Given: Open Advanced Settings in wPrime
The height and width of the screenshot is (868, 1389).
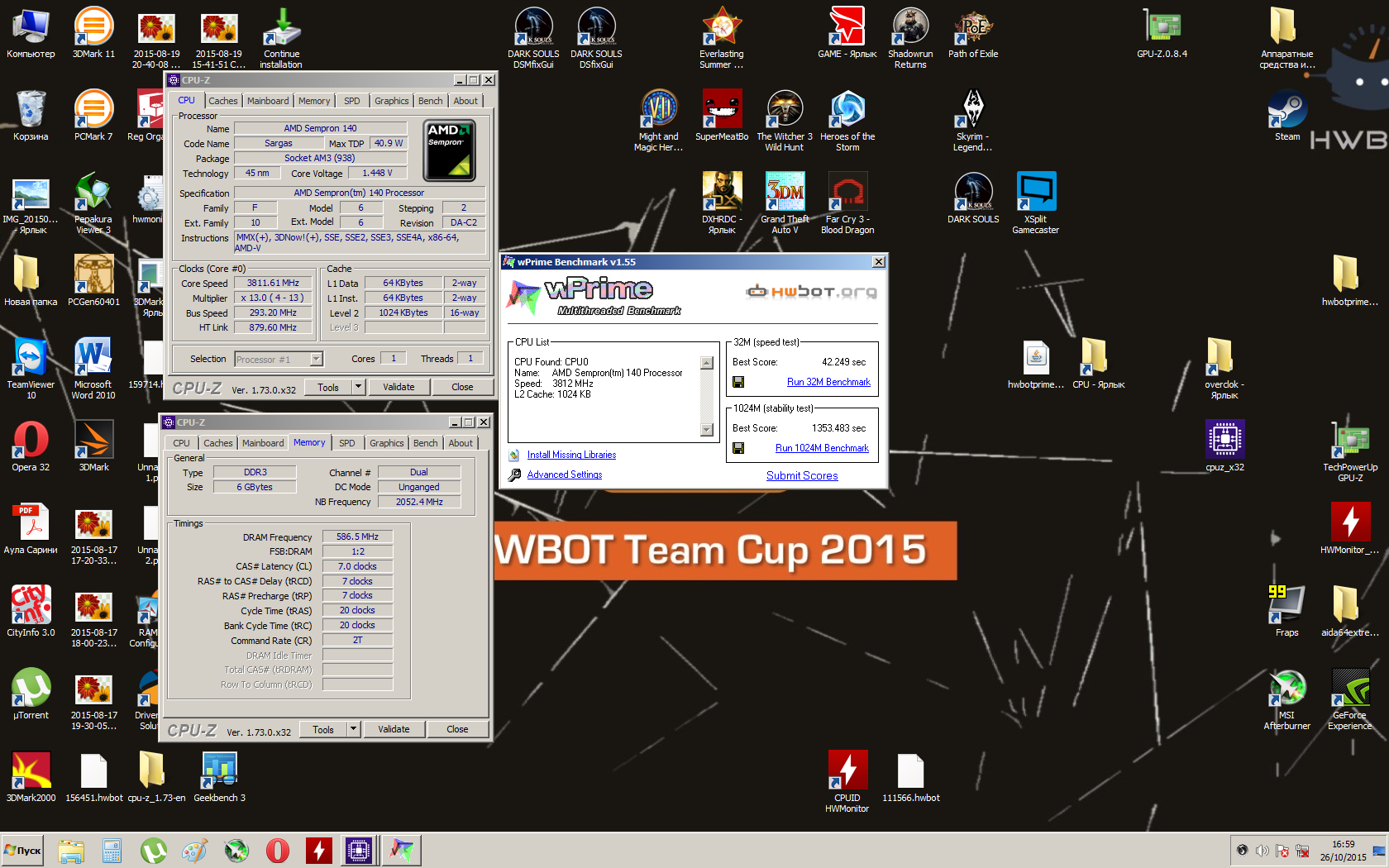Looking at the screenshot, I should (x=565, y=475).
